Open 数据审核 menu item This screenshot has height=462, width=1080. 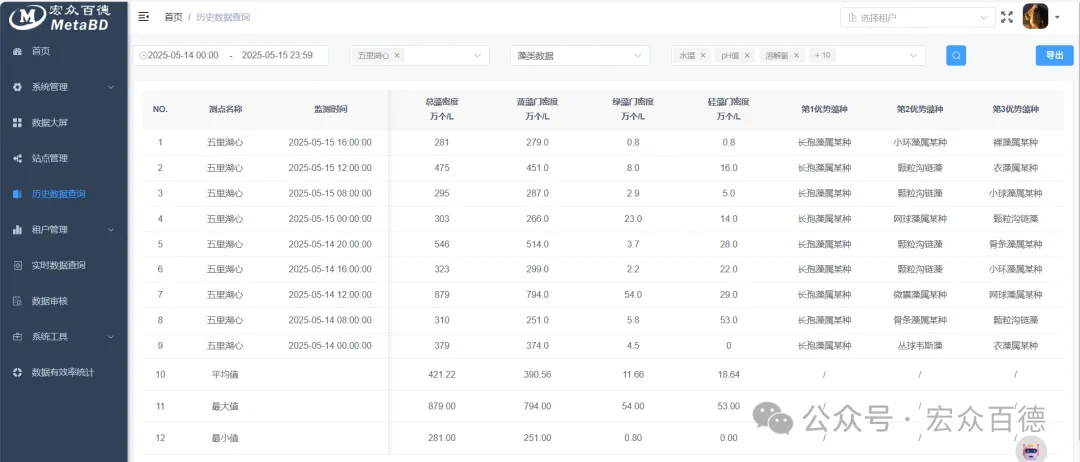[50, 301]
